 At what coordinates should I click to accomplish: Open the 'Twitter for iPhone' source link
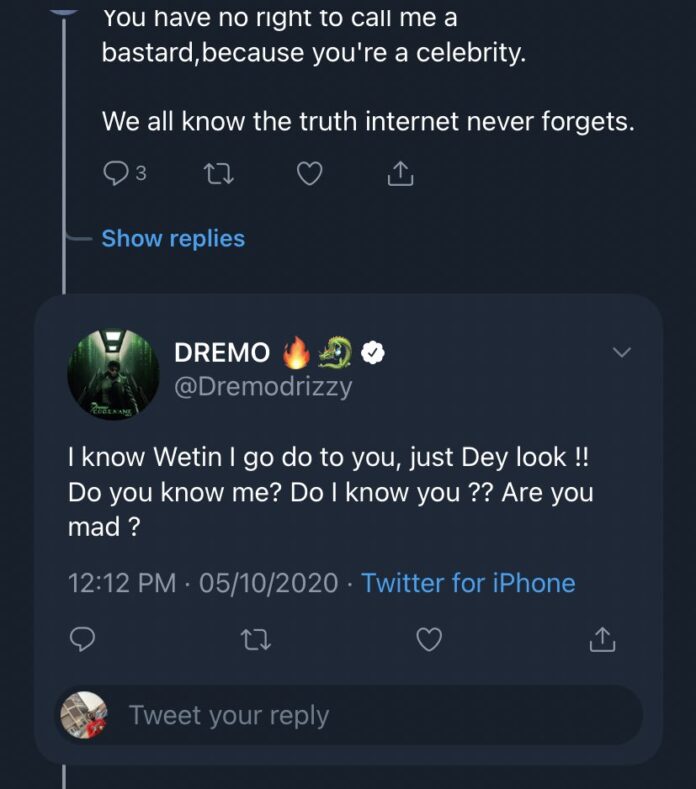(468, 583)
